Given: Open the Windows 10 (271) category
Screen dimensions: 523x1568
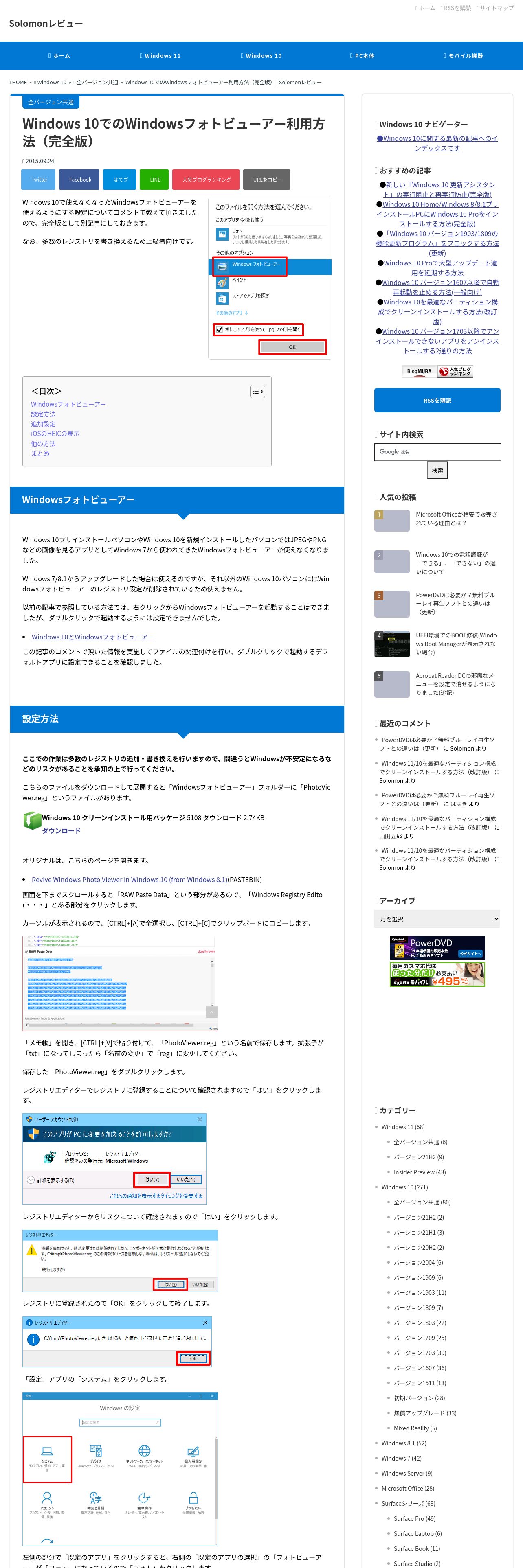Looking at the screenshot, I should click(x=405, y=1187).
